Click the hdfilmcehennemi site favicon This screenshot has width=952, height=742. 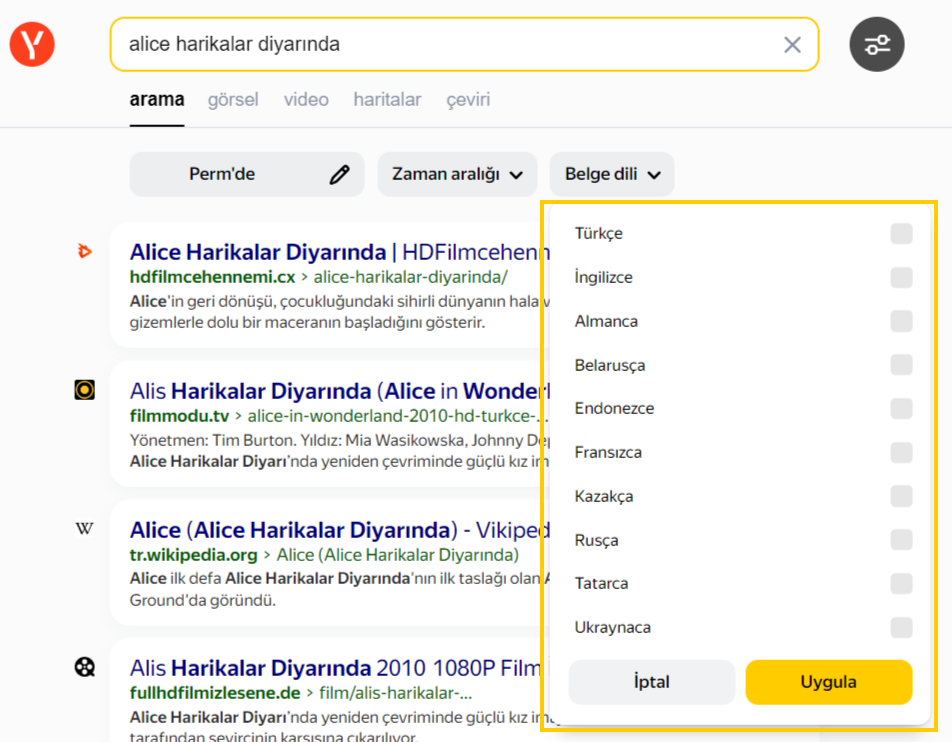[x=85, y=252]
